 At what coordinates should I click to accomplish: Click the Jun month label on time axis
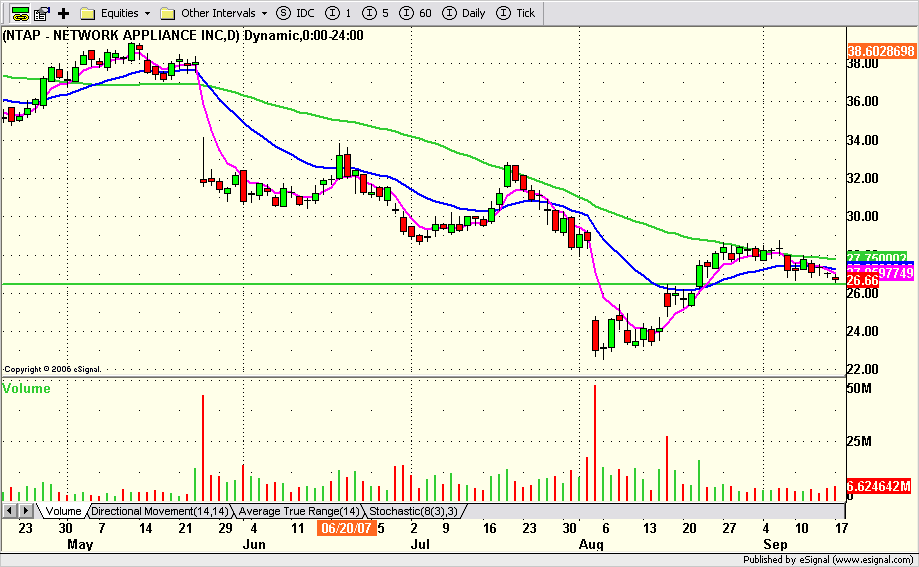[254, 545]
